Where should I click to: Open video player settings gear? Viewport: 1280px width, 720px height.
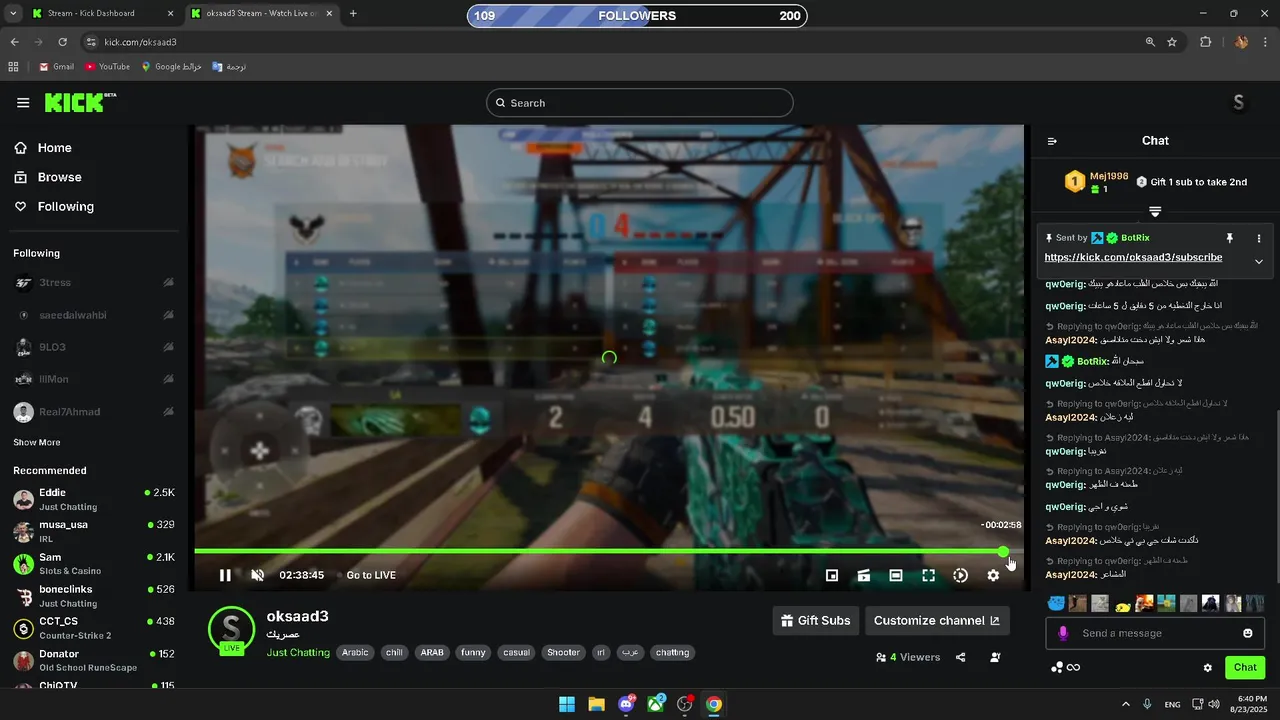pyautogui.click(x=993, y=575)
